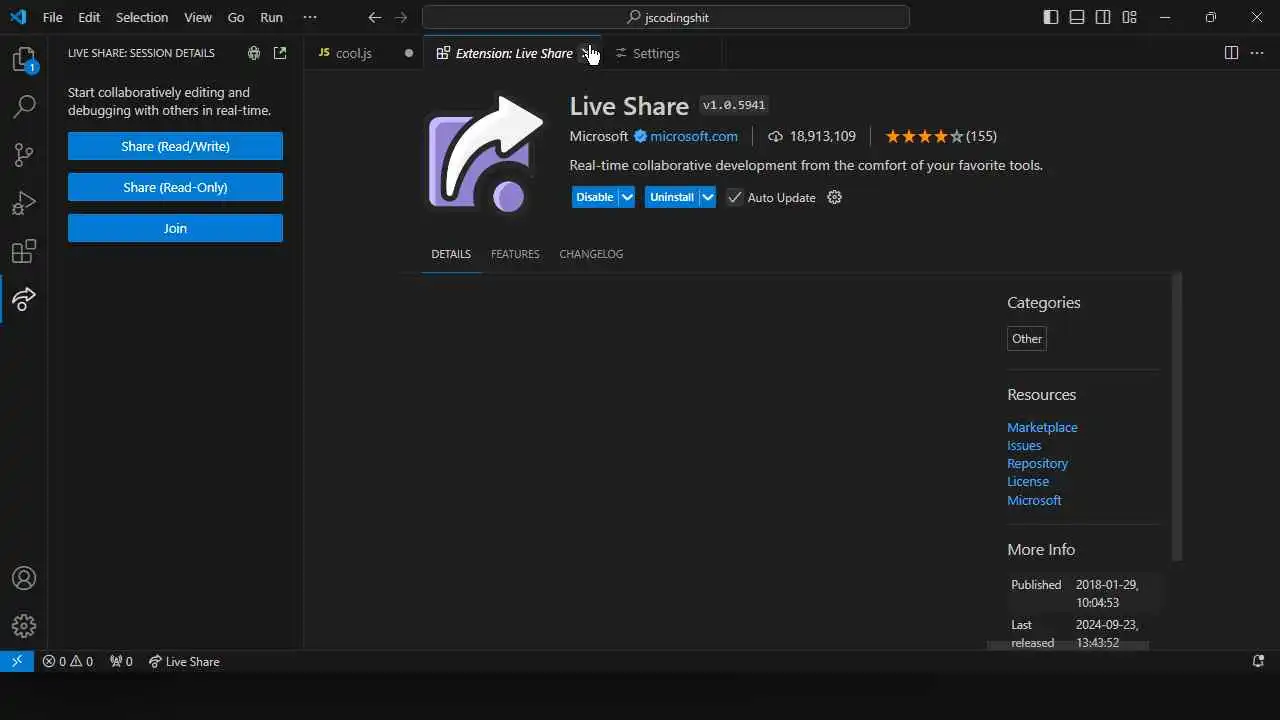
Task: Click the install count 18,913,109
Action: [812, 136]
